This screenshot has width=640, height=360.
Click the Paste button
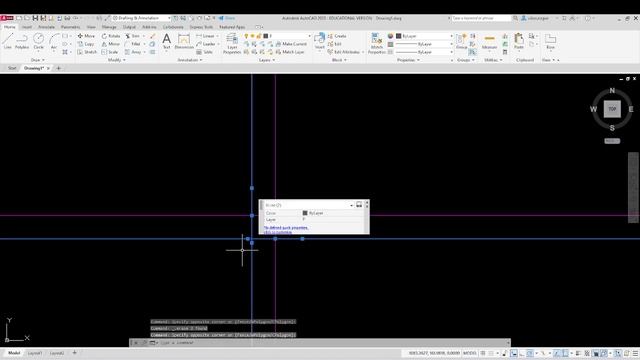(x=519, y=41)
